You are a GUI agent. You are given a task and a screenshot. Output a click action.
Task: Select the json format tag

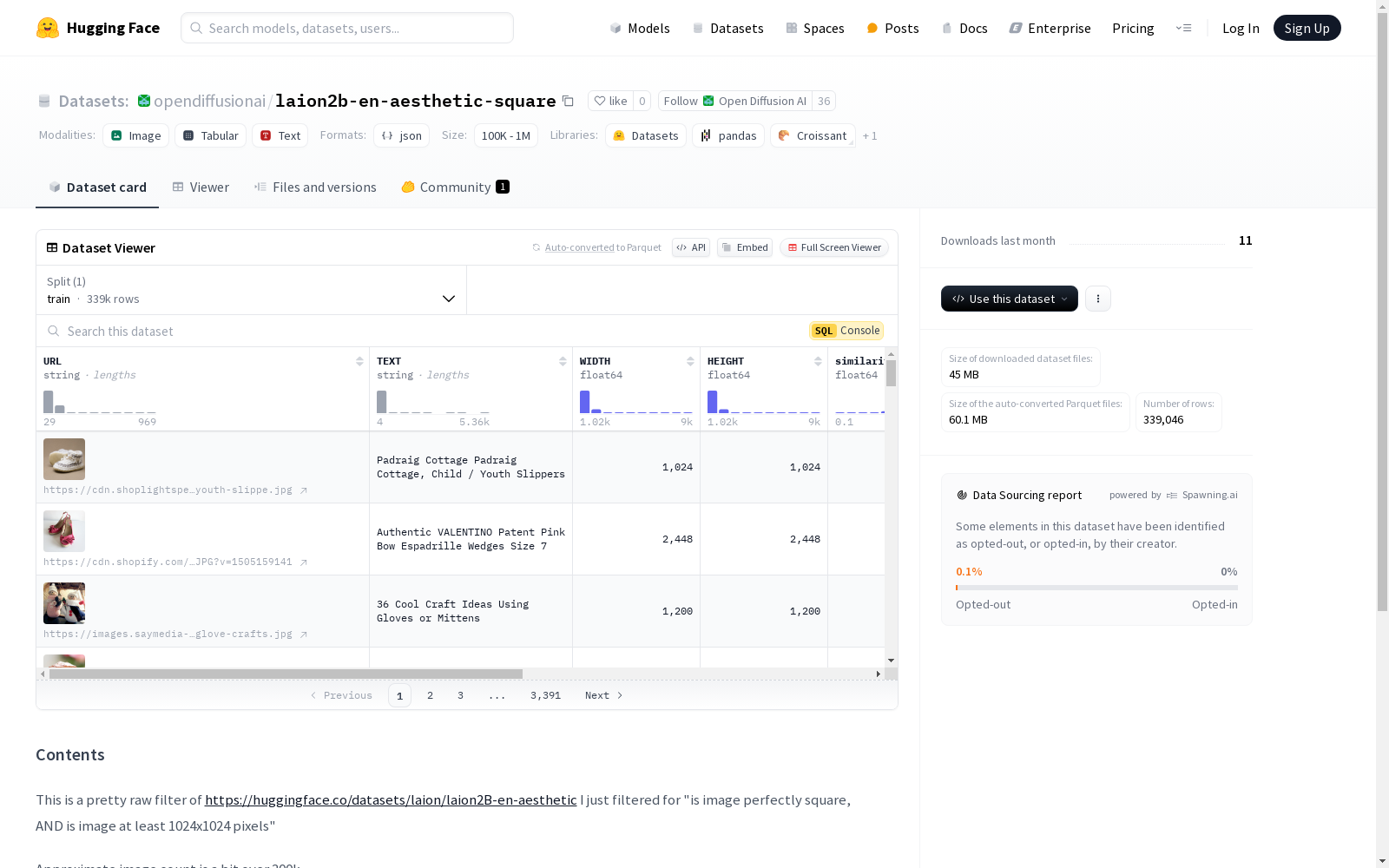(402, 135)
